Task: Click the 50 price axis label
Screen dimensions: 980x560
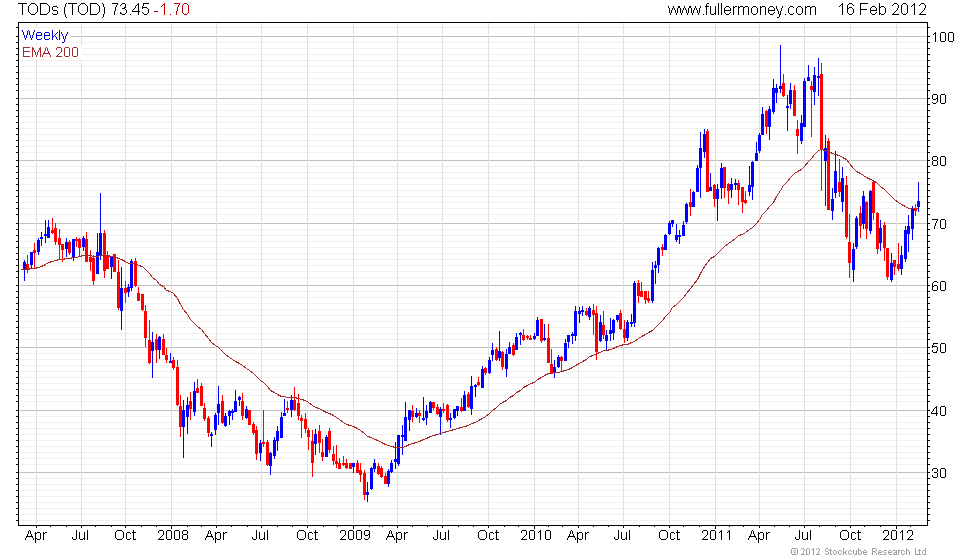Action: pos(939,348)
